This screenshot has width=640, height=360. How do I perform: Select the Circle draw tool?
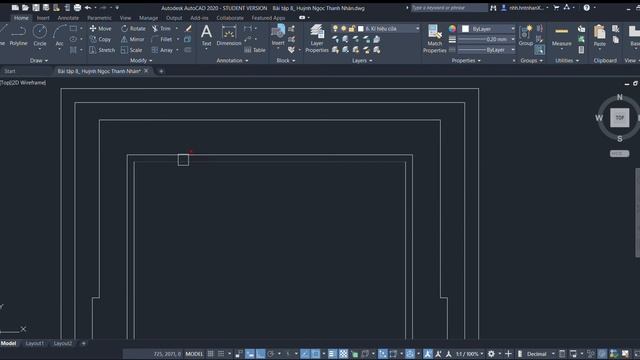point(40,36)
